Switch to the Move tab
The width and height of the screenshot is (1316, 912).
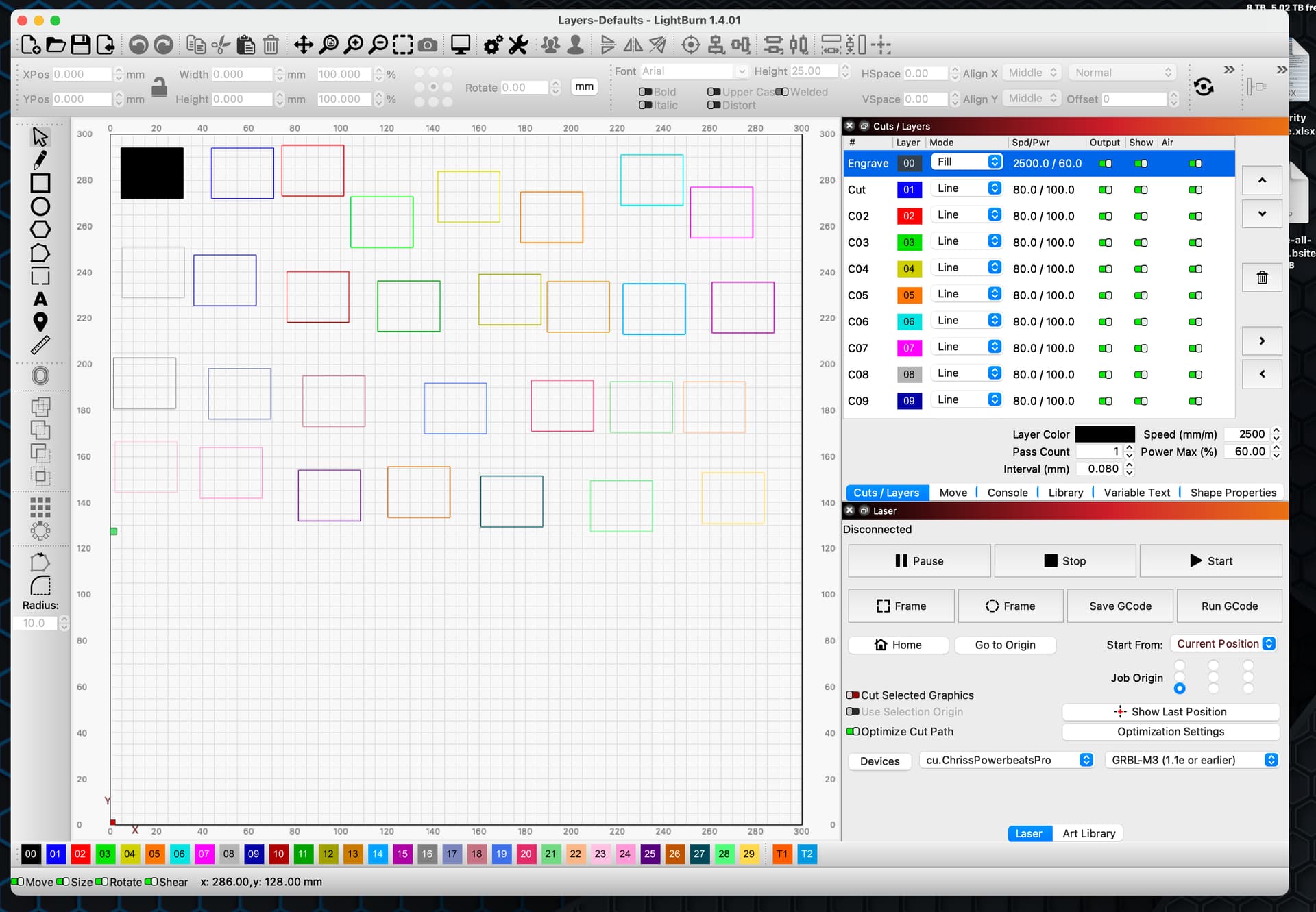tap(953, 493)
